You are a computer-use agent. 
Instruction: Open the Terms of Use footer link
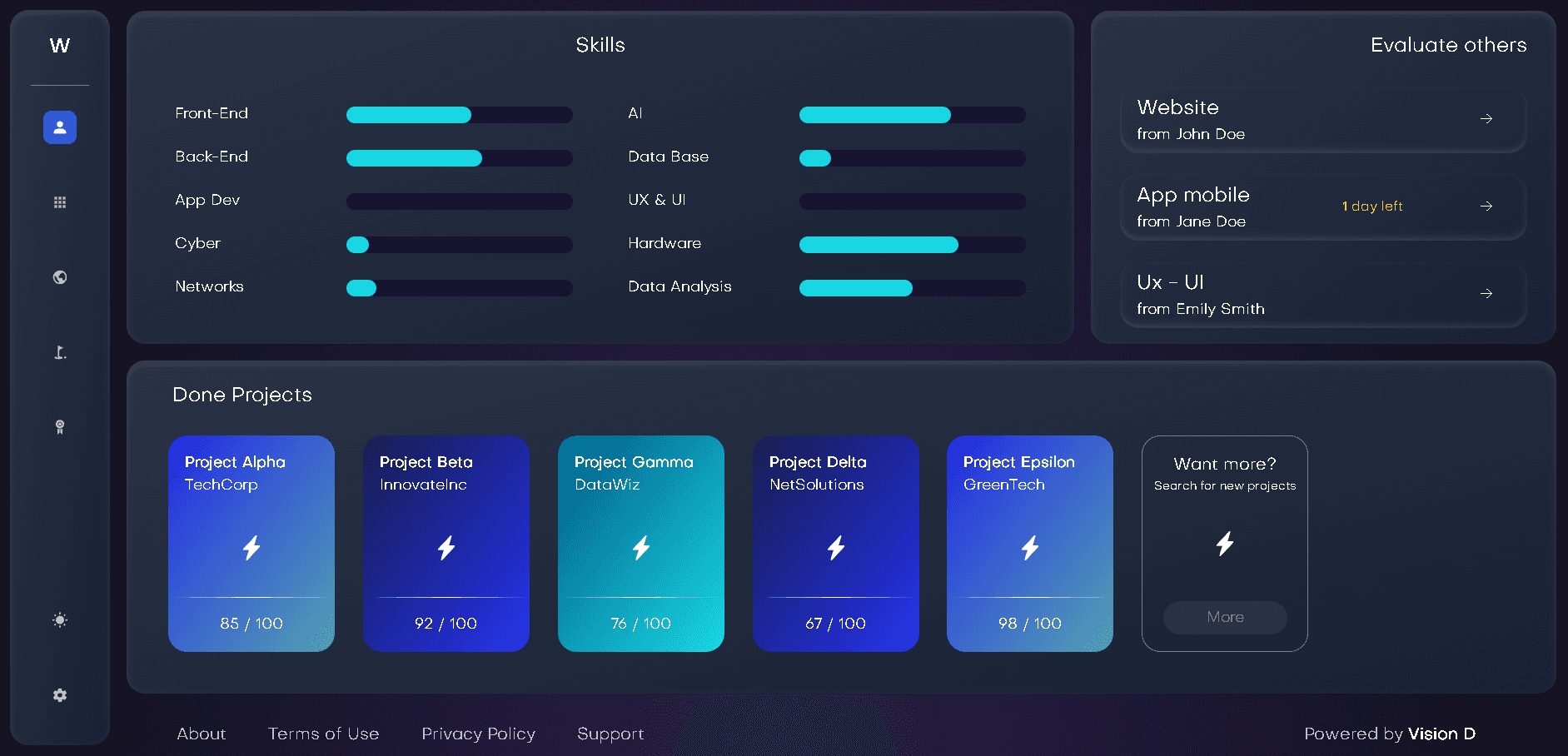[x=323, y=734]
